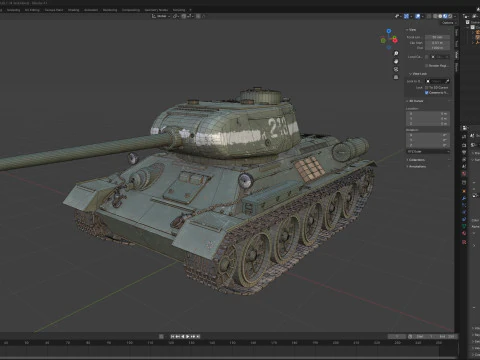Open the World properties tab icon
Screen dimensions: 480x360
[464, 174]
